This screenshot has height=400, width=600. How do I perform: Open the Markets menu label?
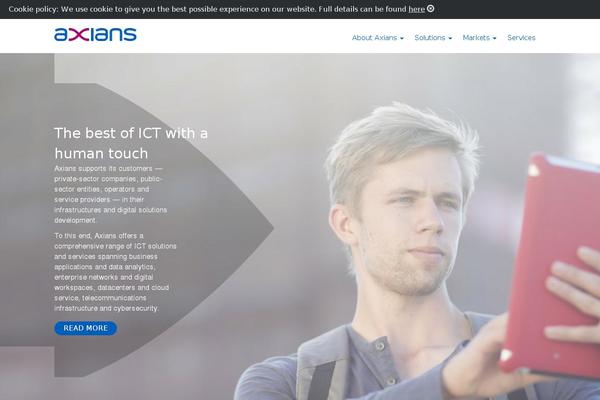(476, 38)
